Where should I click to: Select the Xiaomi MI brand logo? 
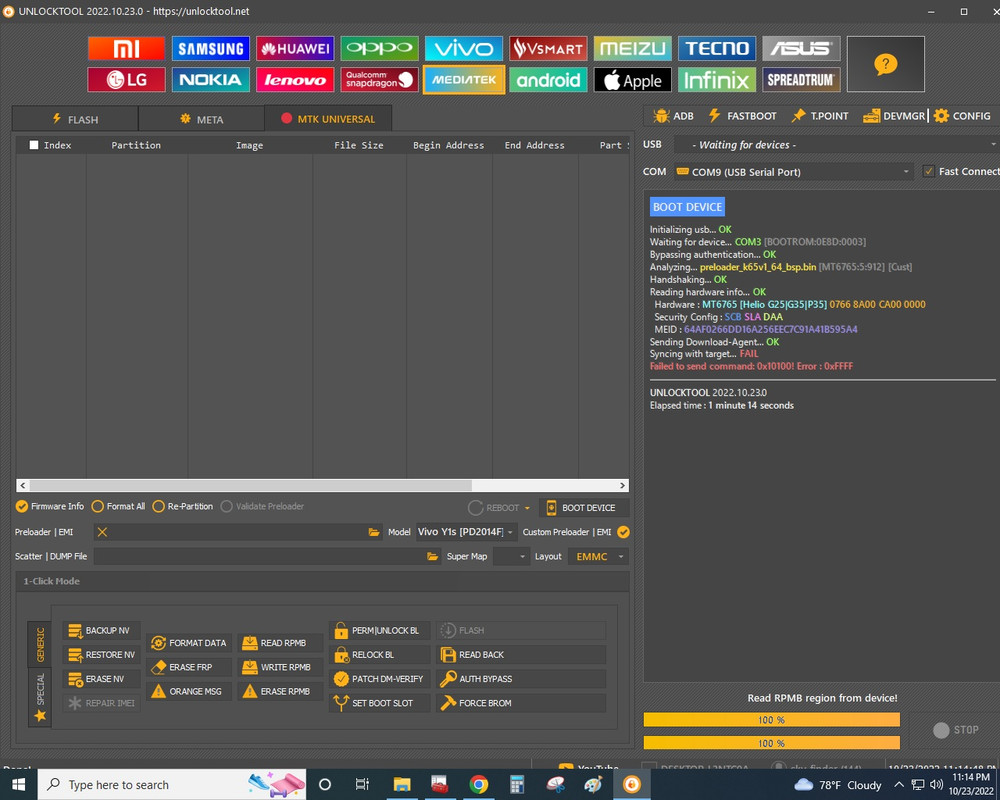[126, 48]
